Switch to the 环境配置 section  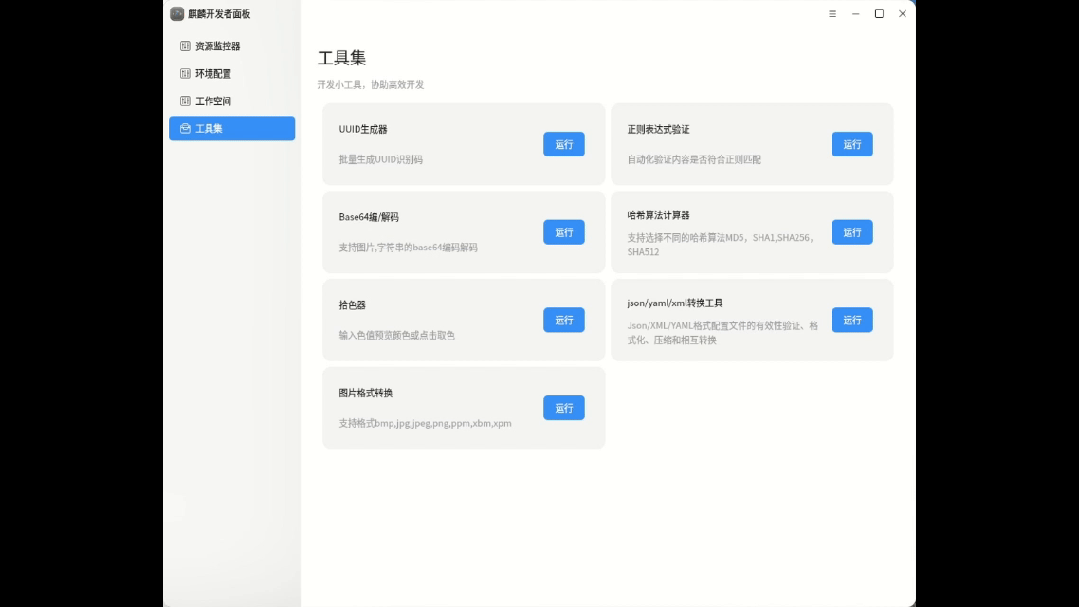point(213,74)
